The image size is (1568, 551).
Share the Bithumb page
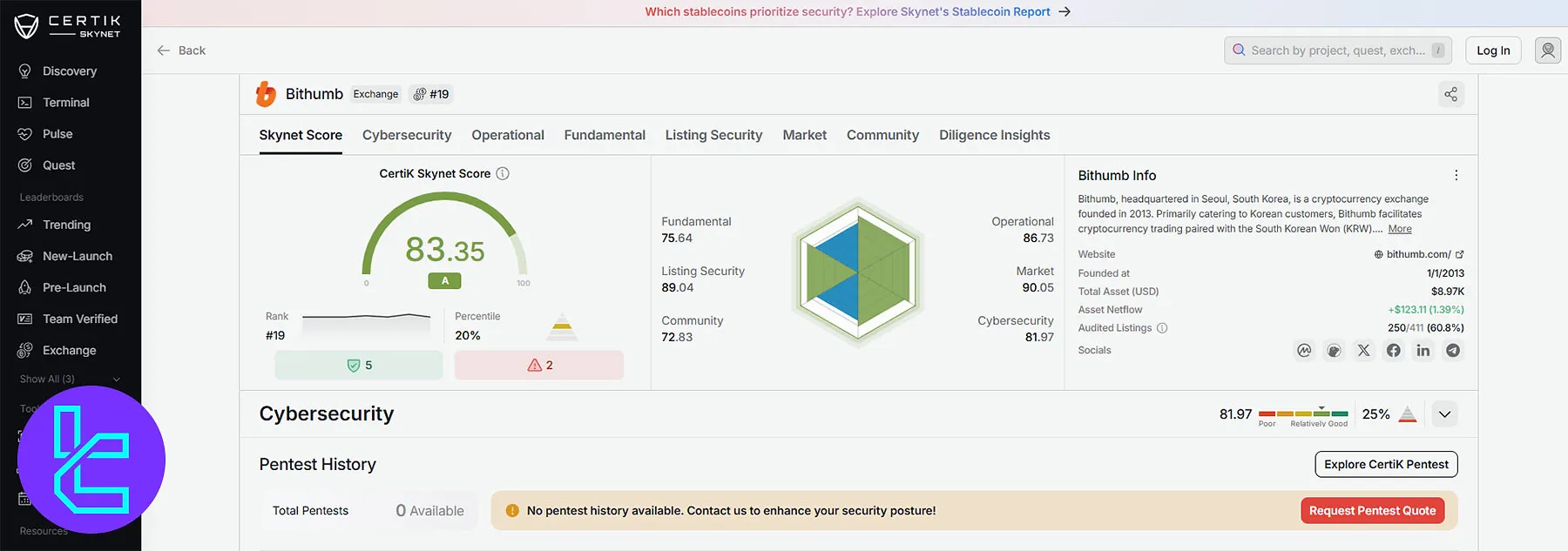[x=1450, y=94]
